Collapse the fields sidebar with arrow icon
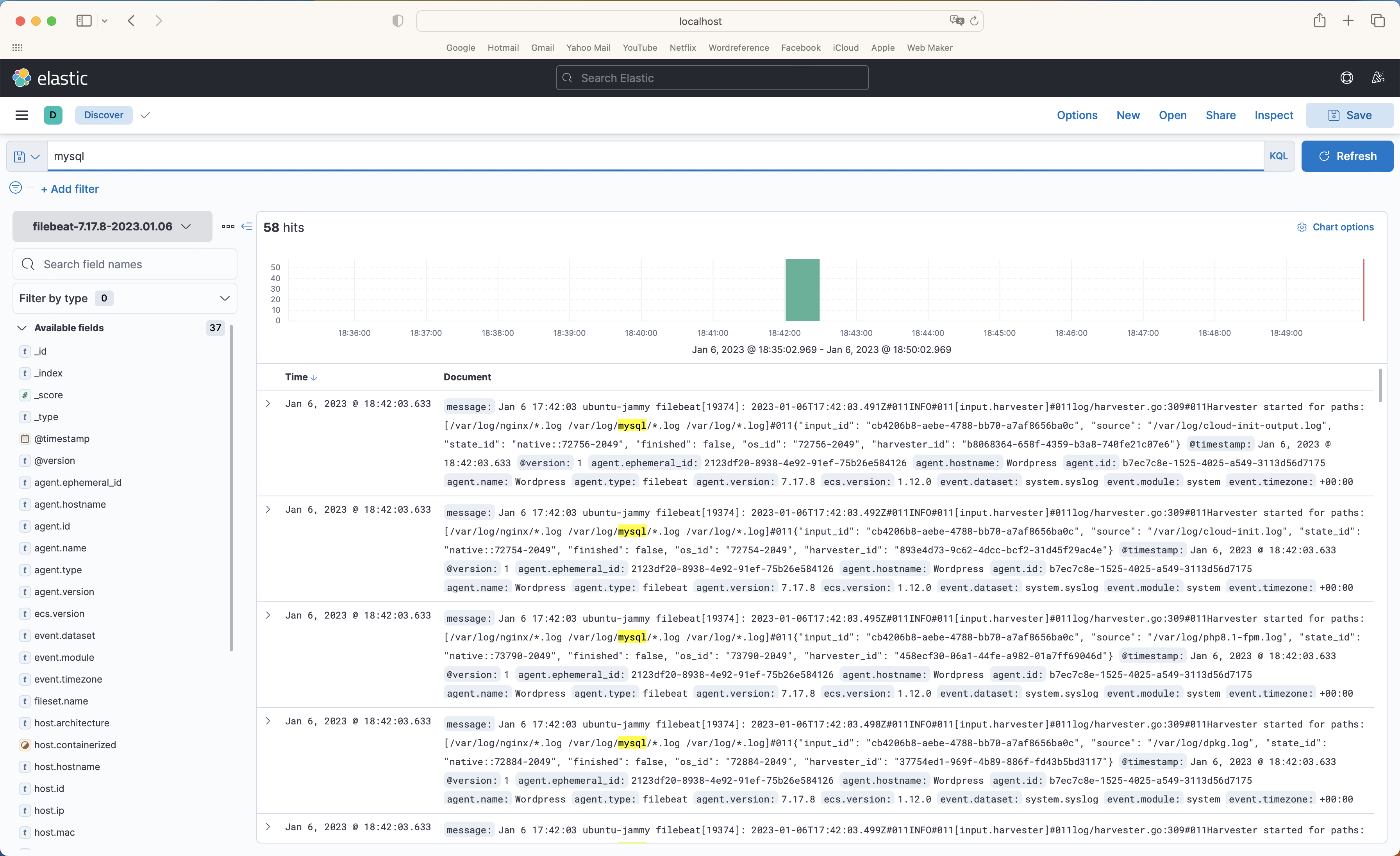This screenshot has height=856, width=1400. pos(246,226)
